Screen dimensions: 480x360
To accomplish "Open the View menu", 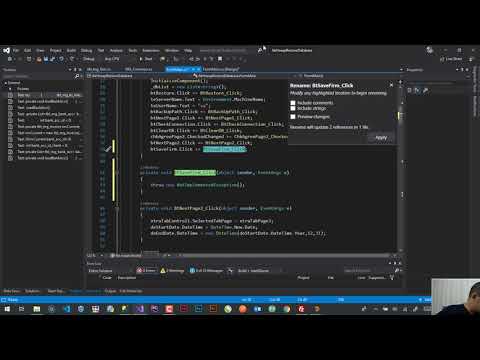I will [40, 50].
